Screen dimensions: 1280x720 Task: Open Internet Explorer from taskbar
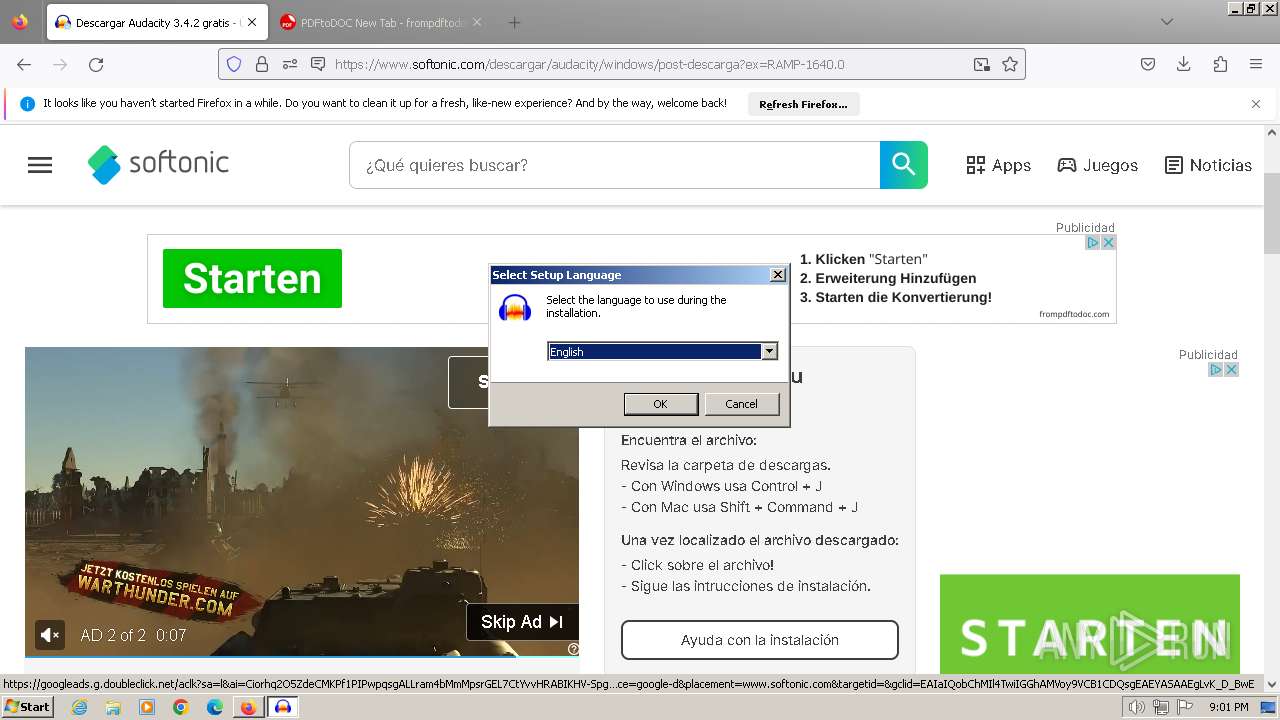click(x=80, y=707)
